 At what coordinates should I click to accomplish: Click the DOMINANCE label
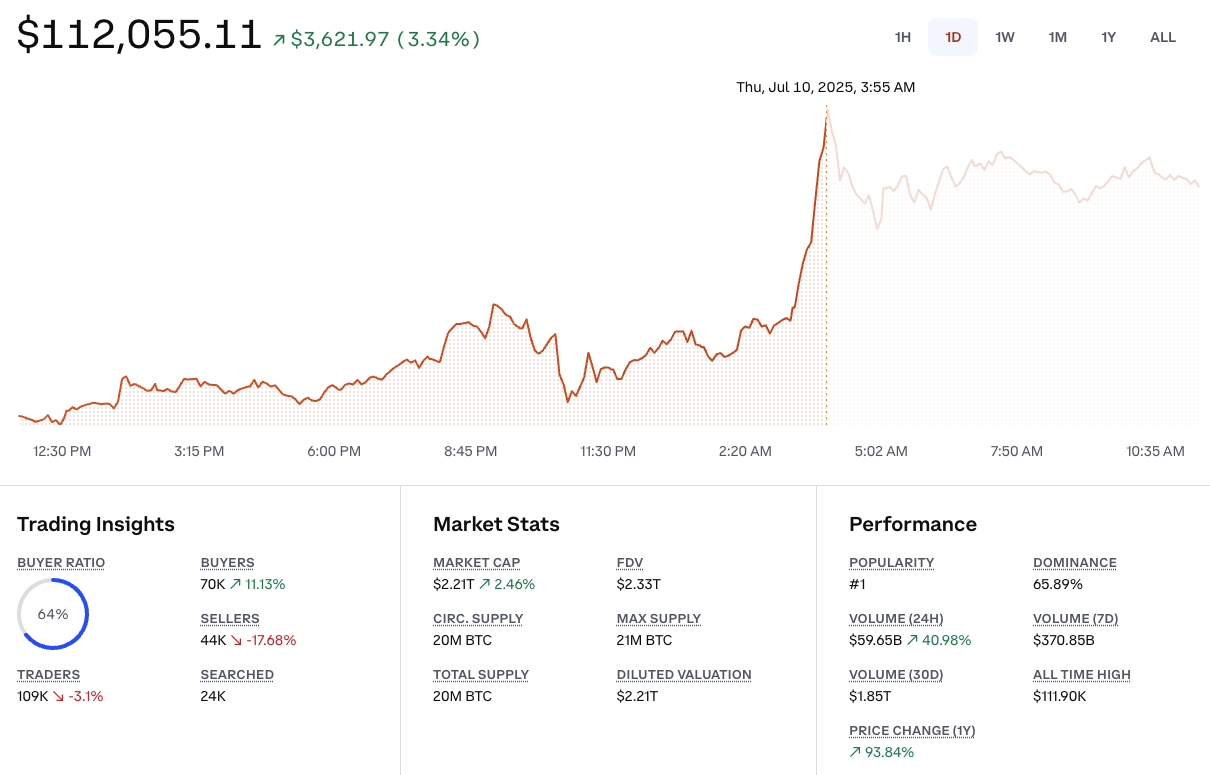(1075, 563)
